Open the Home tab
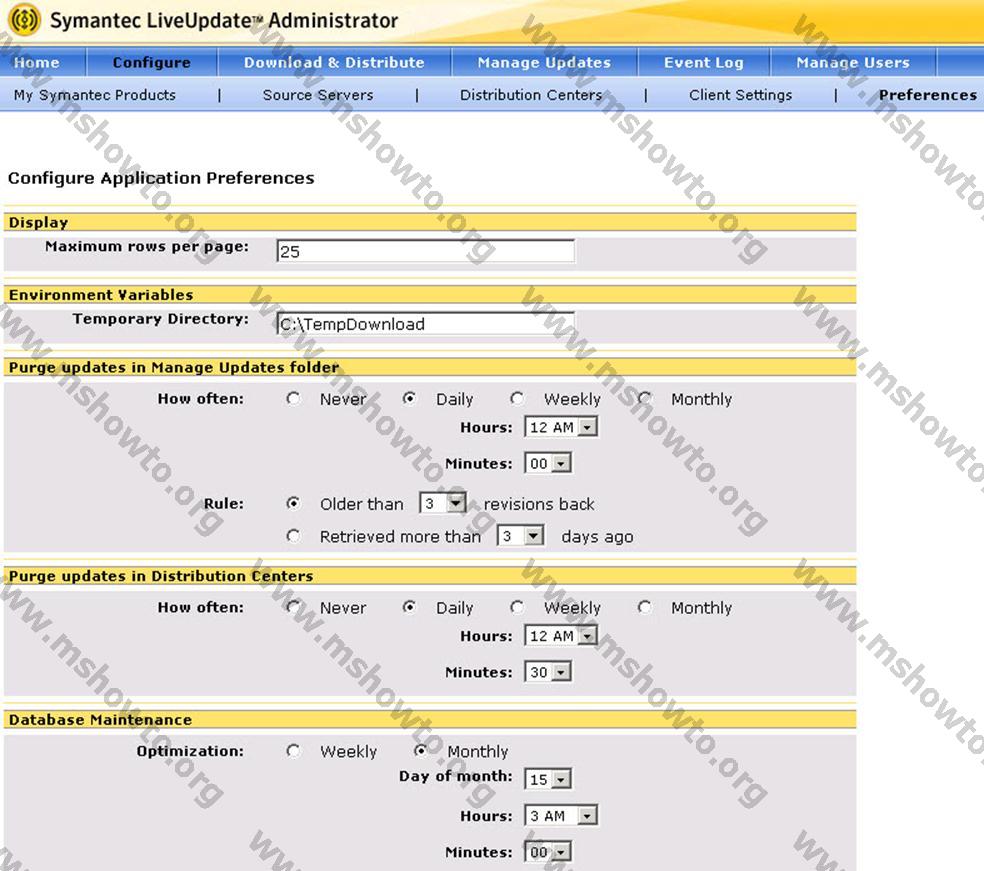 [x=36, y=62]
